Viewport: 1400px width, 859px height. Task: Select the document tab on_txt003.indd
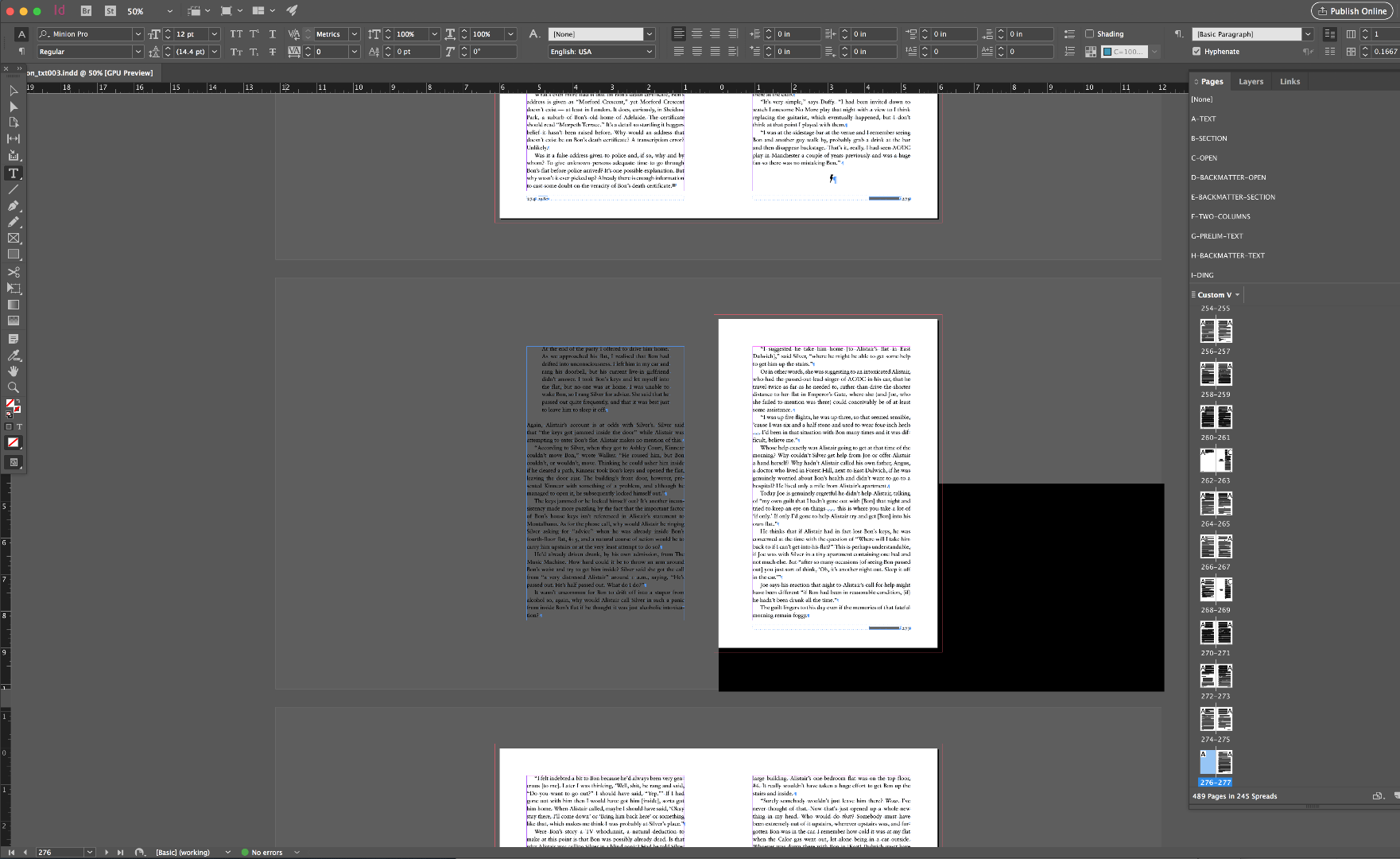coord(90,72)
